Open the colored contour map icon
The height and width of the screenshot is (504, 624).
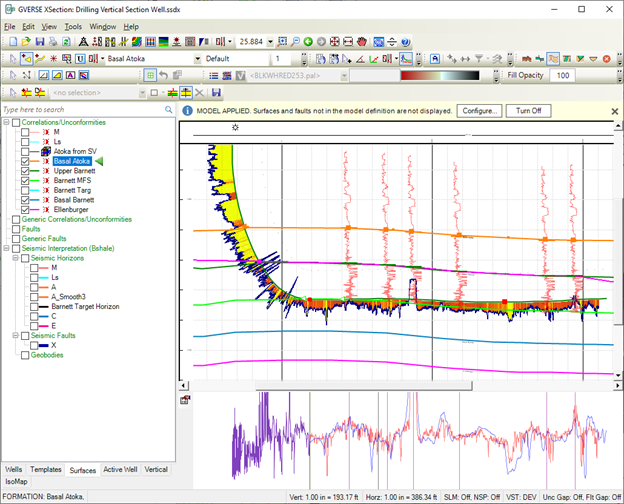pos(136,41)
